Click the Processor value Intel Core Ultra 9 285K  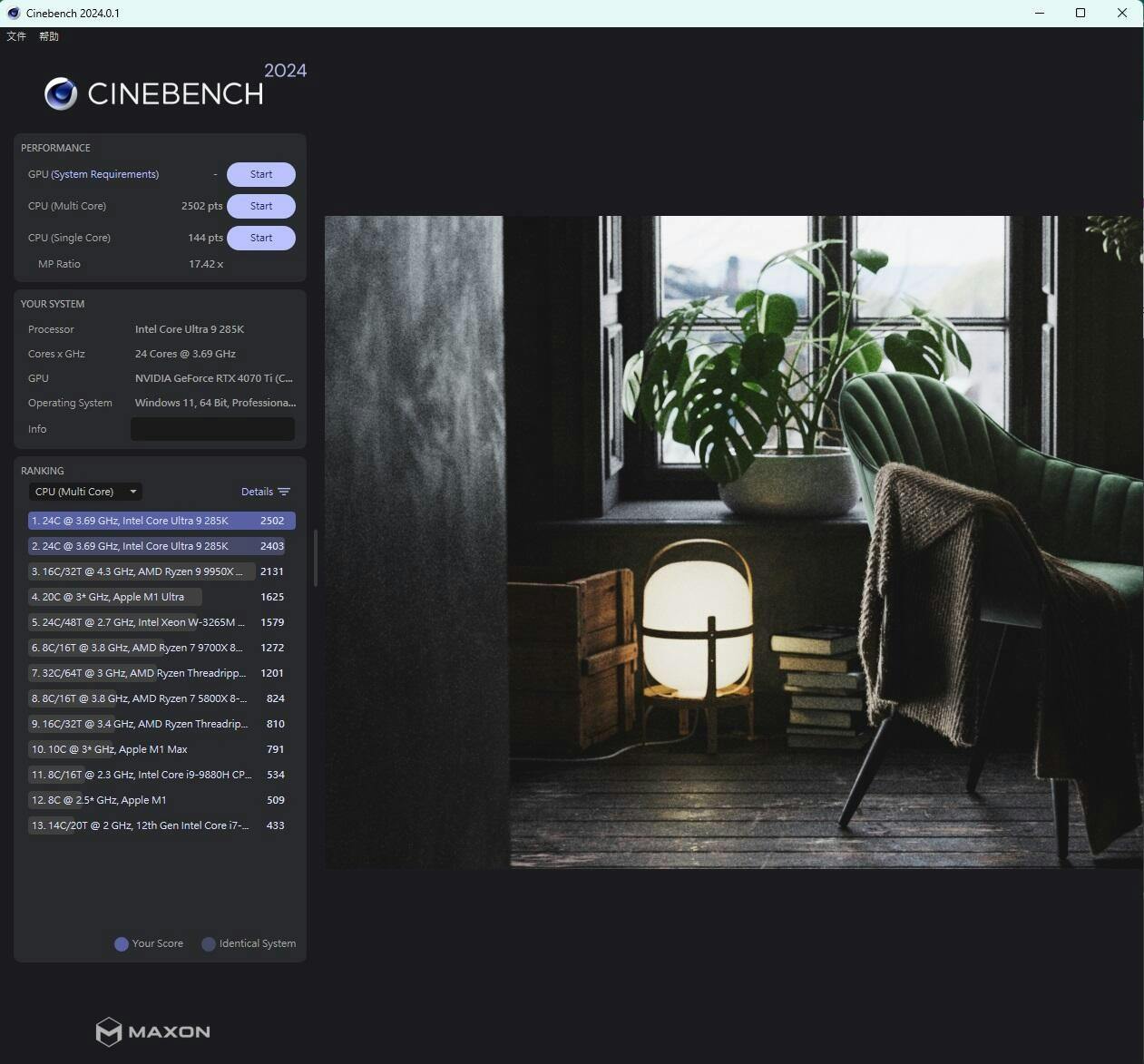click(x=190, y=329)
